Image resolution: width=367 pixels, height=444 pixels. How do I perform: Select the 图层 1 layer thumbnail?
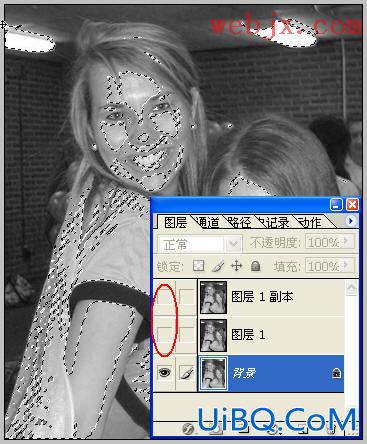pyautogui.click(x=213, y=335)
